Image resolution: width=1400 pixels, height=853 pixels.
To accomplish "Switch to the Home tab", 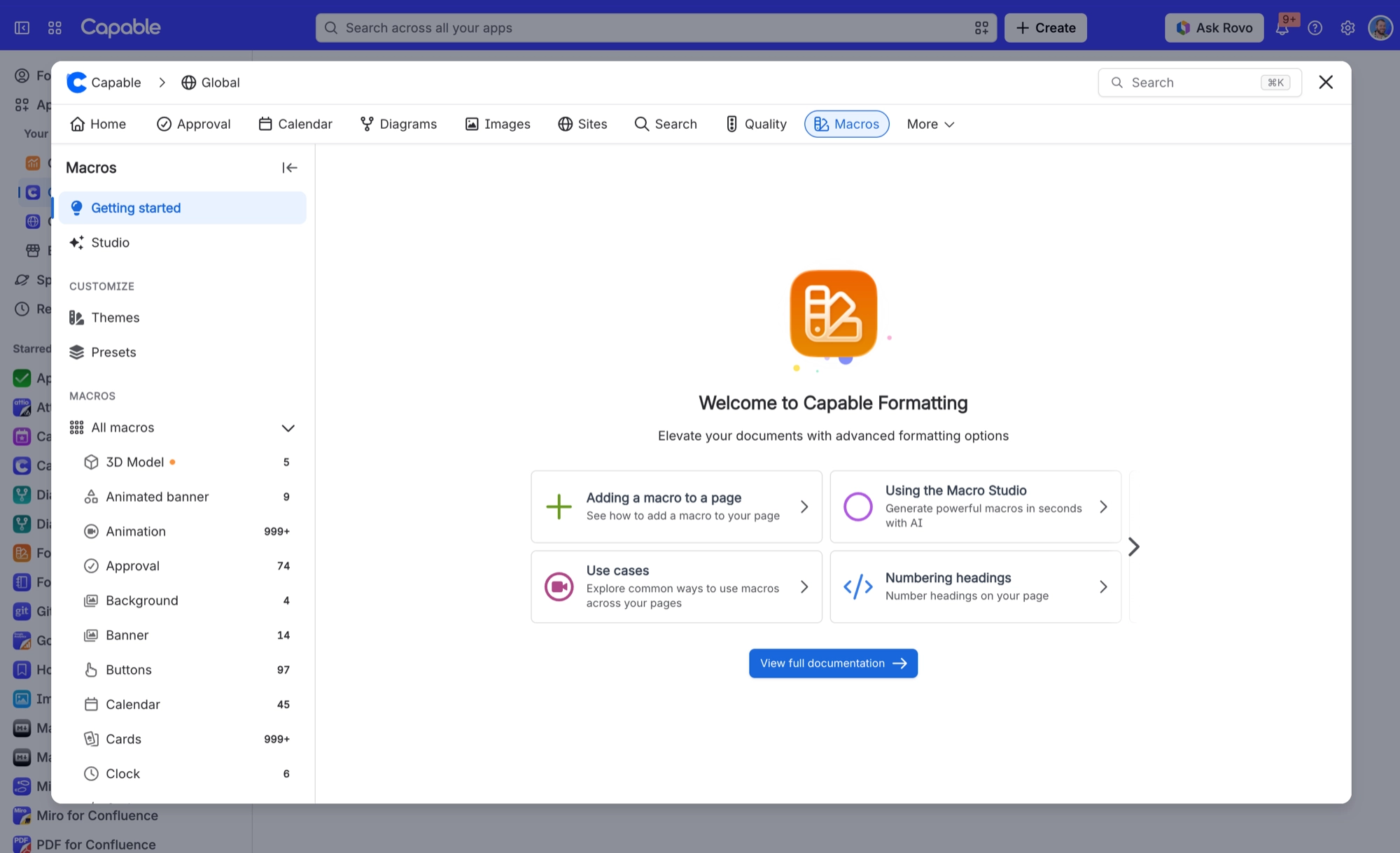I will coord(98,125).
